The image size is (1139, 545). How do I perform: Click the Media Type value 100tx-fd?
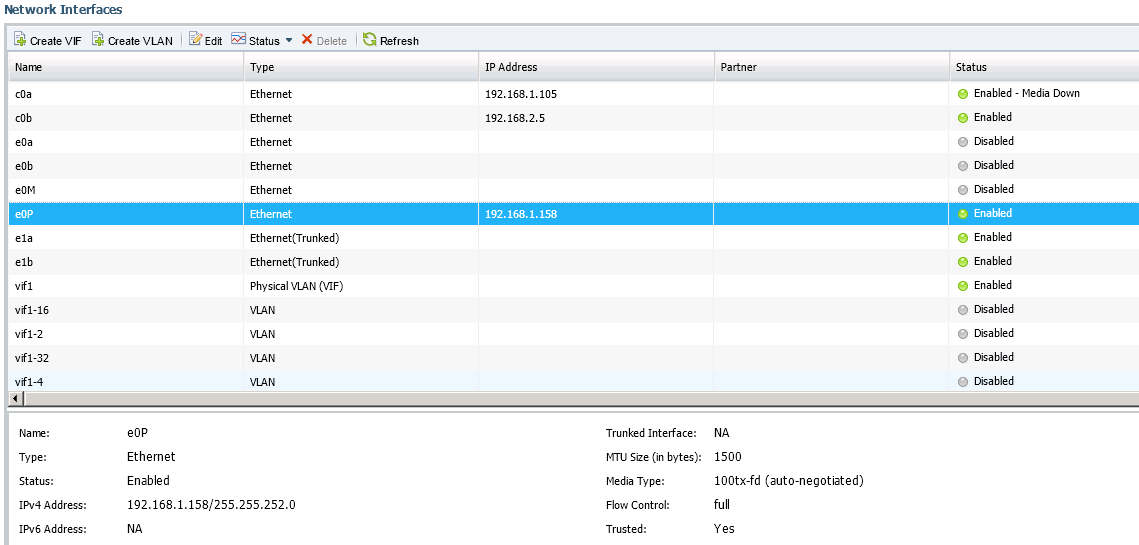(789, 481)
